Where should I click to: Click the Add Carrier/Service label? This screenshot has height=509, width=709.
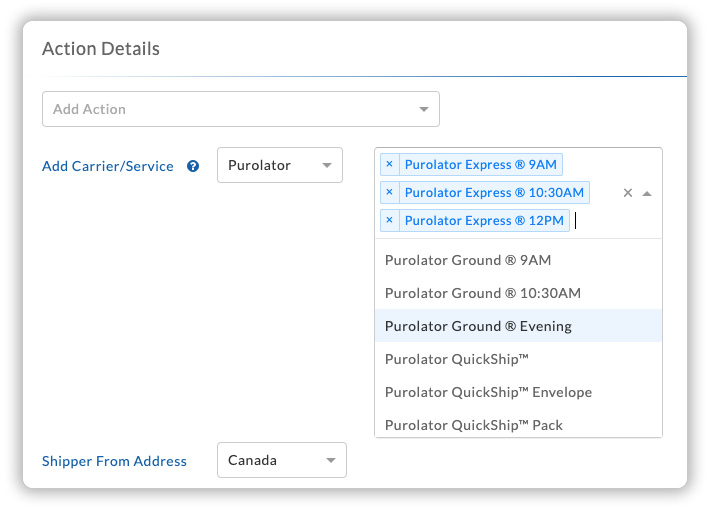pyautogui.click(x=108, y=166)
